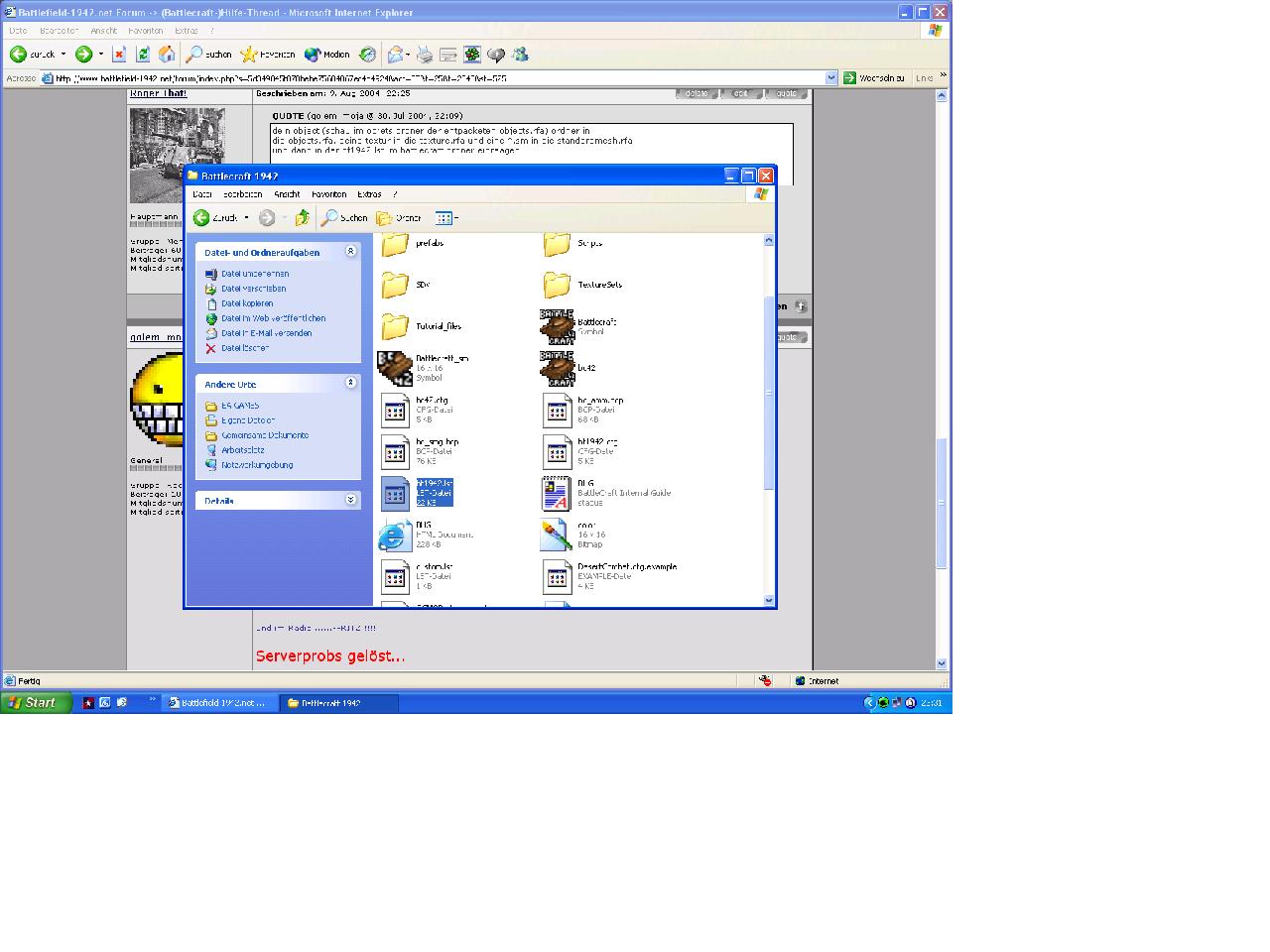Open Favoriten menu in Battlecraft 1942 window
1270x952 pixels.
328,194
